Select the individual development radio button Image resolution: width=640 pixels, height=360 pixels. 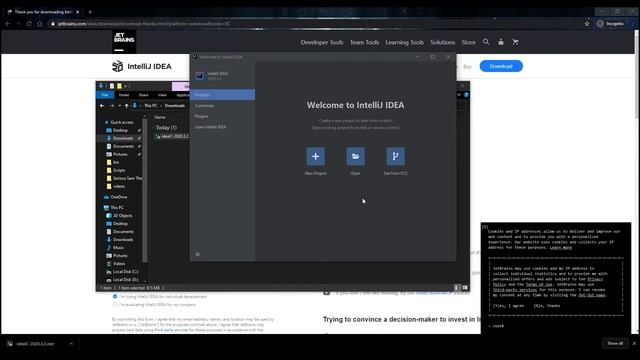click(115, 296)
